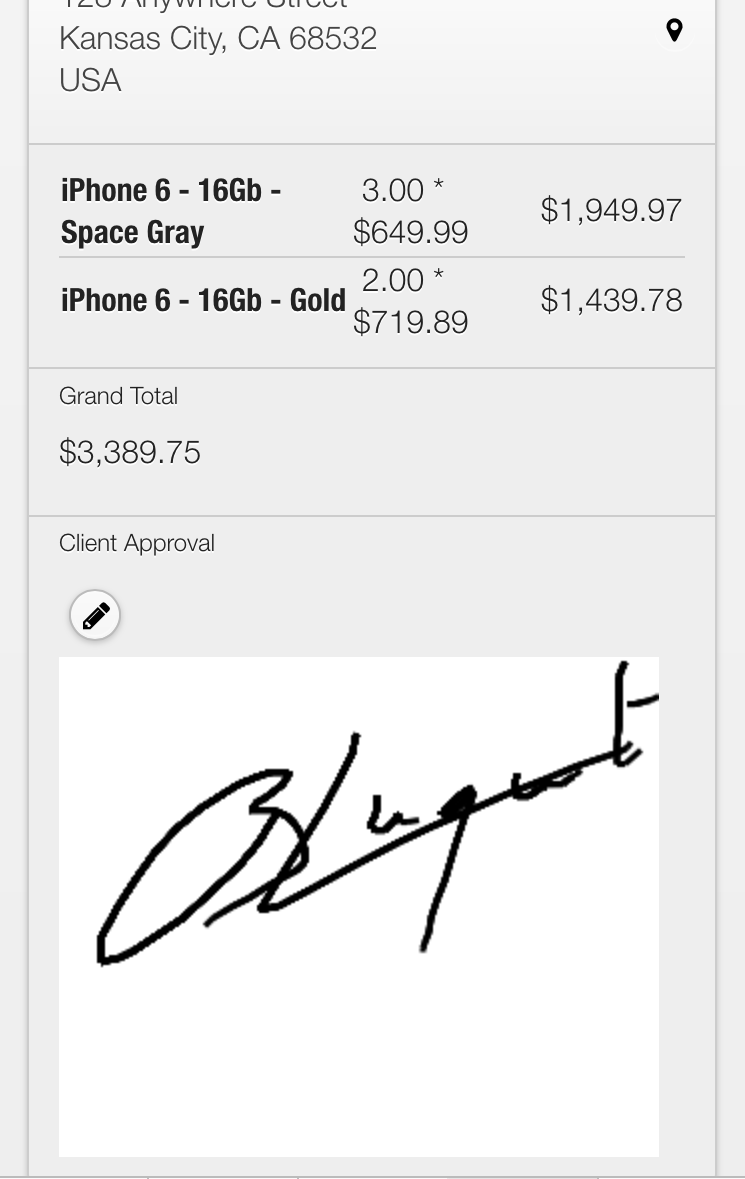Tap the $3,389.75 grand total amount
This screenshot has width=745, height=1179.
pos(130,452)
